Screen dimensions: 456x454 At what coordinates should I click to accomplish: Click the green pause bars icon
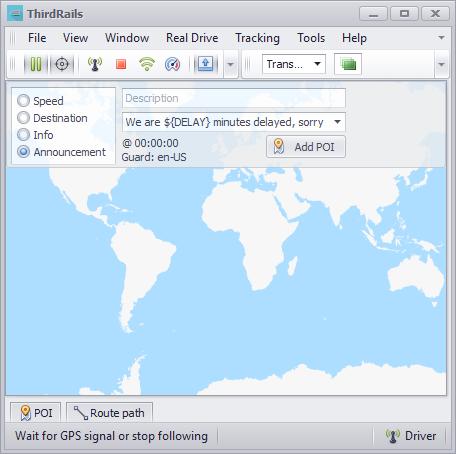(36, 64)
